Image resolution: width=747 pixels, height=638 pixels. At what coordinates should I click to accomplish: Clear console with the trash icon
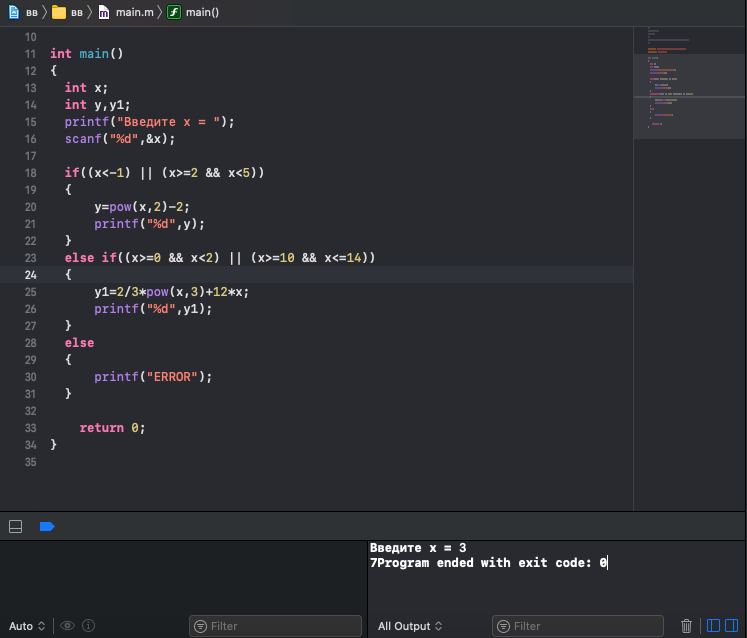pyautogui.click(x=686, y=626)
